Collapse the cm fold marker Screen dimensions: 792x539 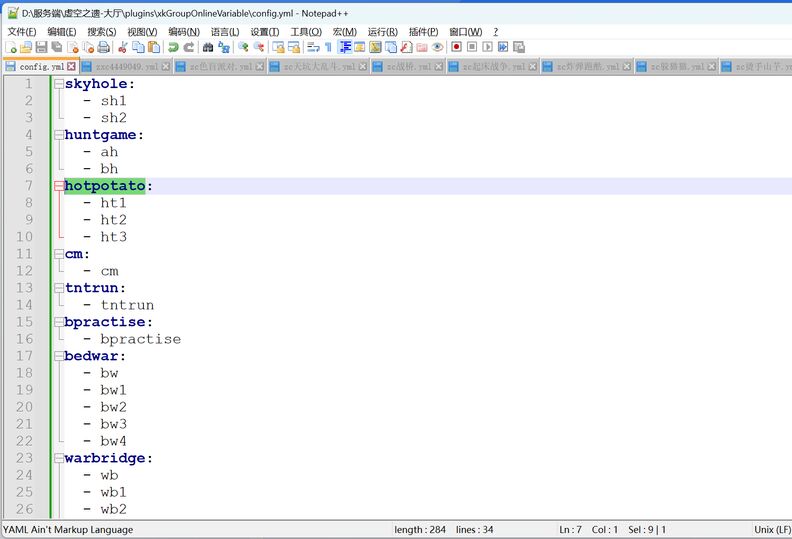[x=59, y=254]
